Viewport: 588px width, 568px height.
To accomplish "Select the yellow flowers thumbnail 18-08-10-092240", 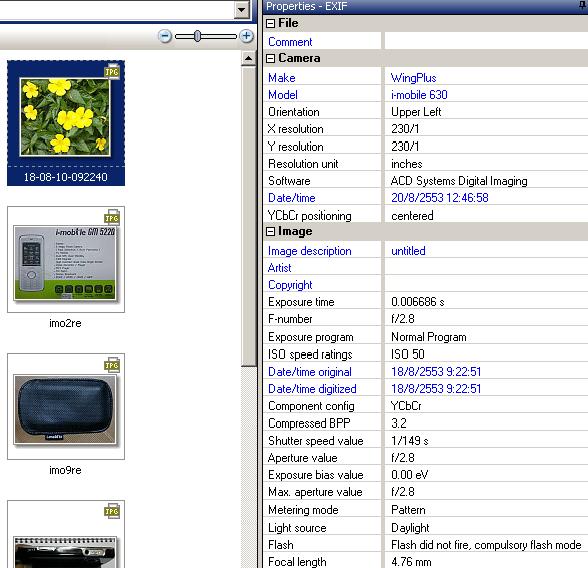I will 66,123.
